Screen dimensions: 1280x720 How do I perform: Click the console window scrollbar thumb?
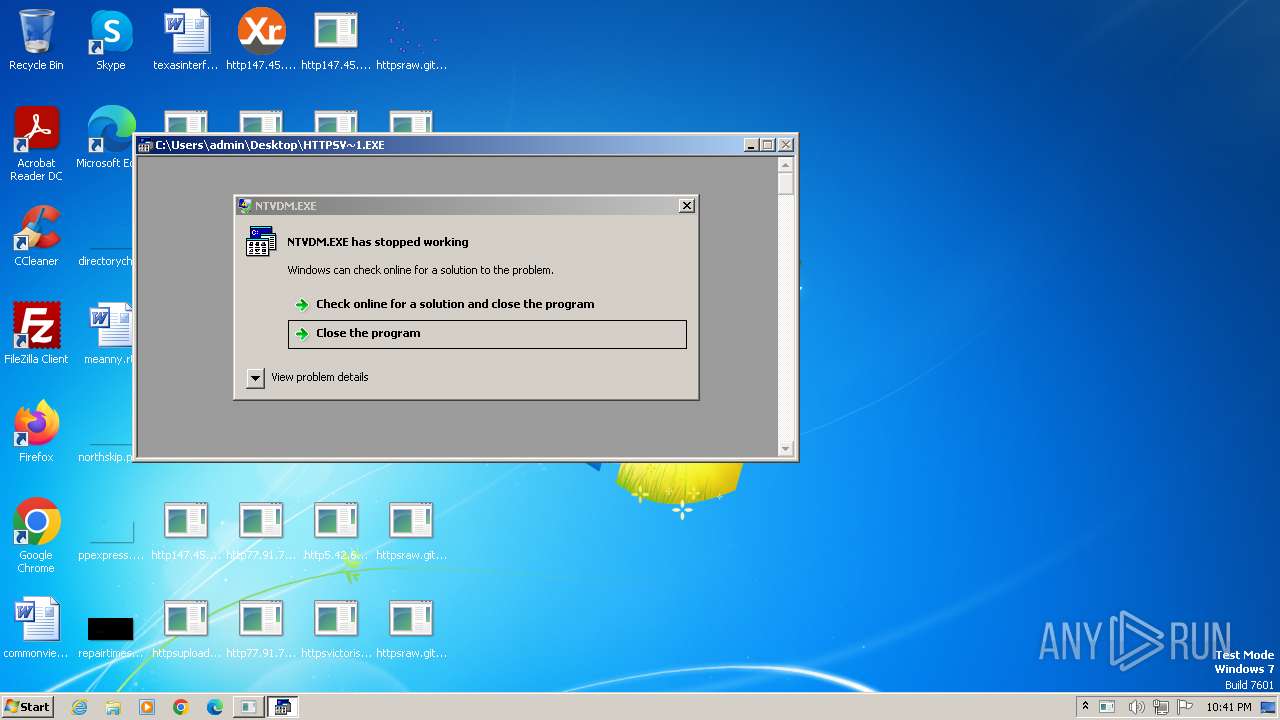tap(785, 184)
